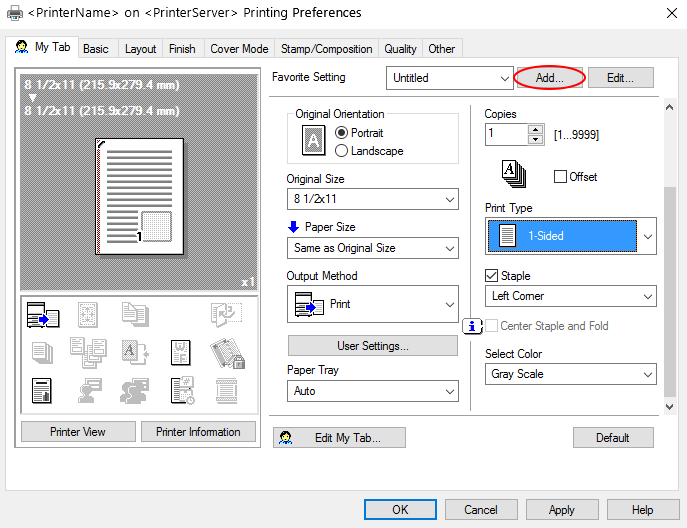Switch to the Basic tab
Viewport: 687px width, 528px height.
tap(96, 49)
